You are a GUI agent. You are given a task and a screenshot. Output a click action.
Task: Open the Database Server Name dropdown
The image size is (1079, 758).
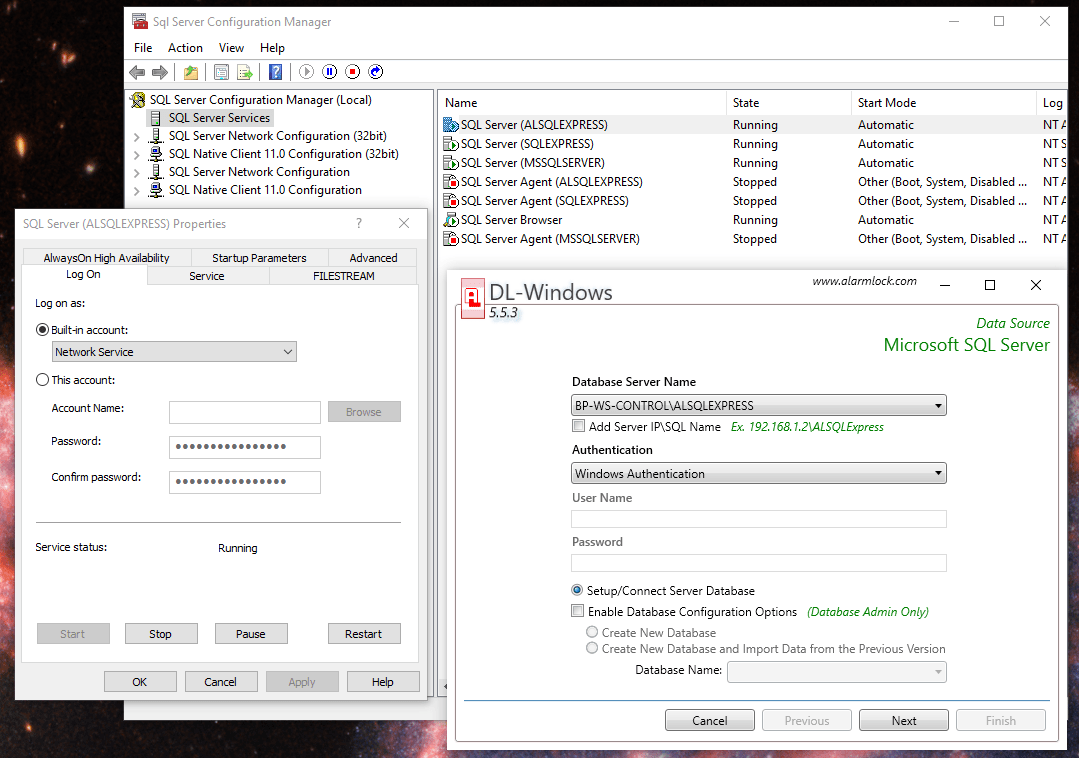coord(759,405)
